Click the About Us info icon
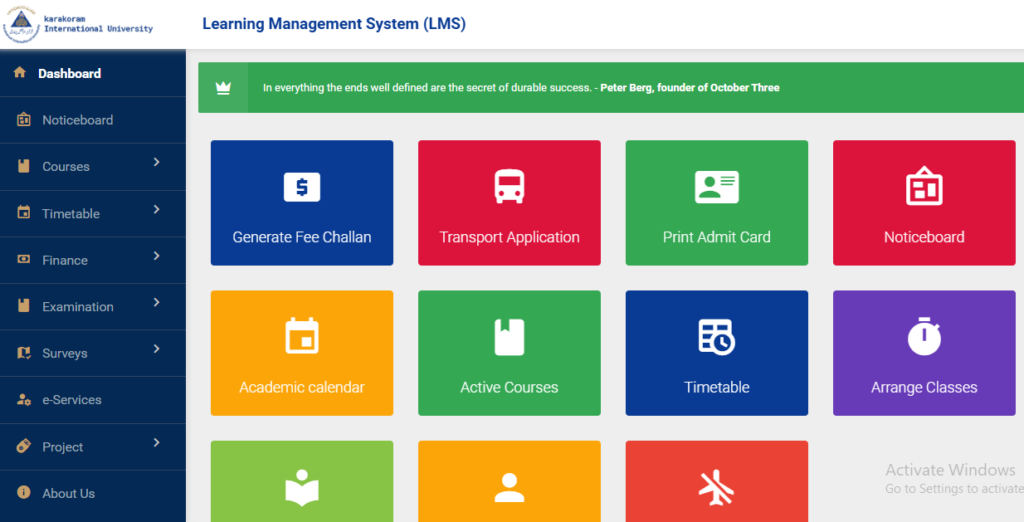This screenshot has width=1024, height=522. coord(24,493)
